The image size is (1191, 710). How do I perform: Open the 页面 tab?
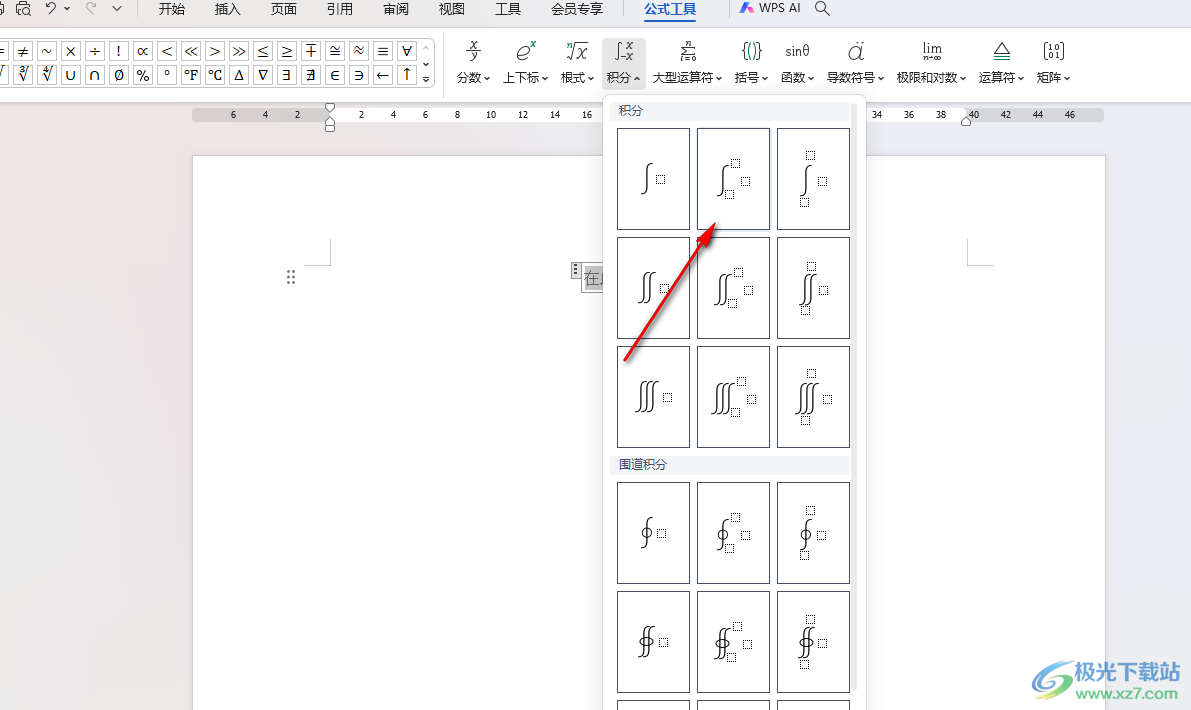coord(284,9)
